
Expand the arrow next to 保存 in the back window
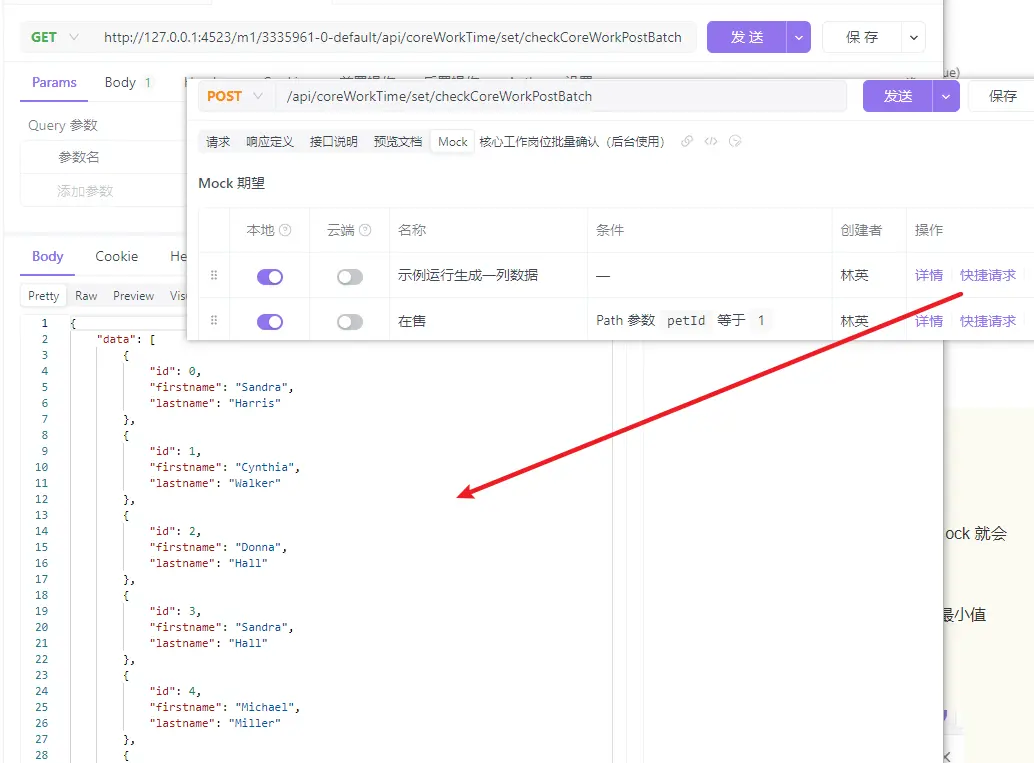tap(913, 37)
